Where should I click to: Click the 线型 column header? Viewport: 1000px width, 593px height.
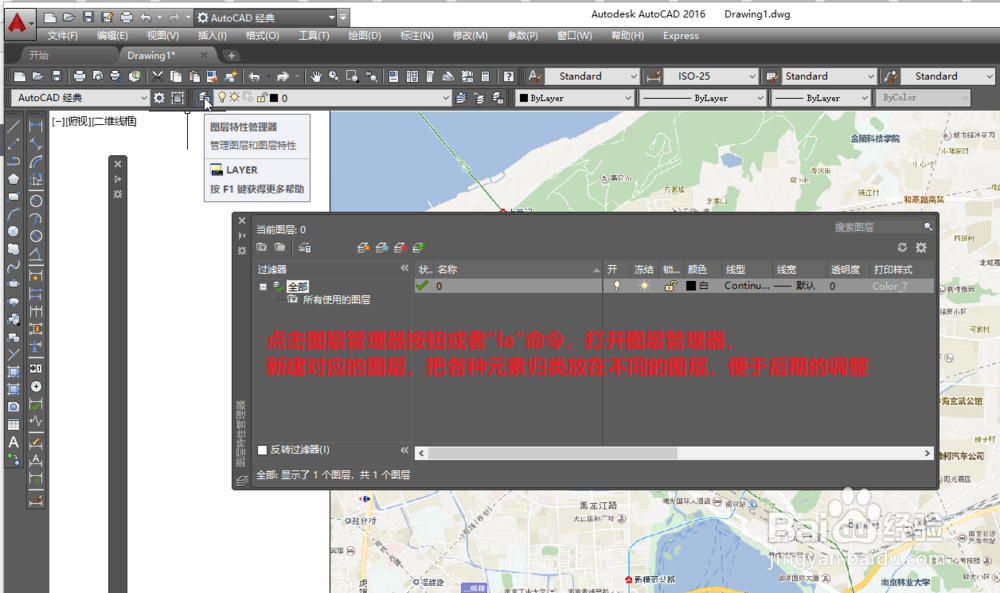[747, 270]
